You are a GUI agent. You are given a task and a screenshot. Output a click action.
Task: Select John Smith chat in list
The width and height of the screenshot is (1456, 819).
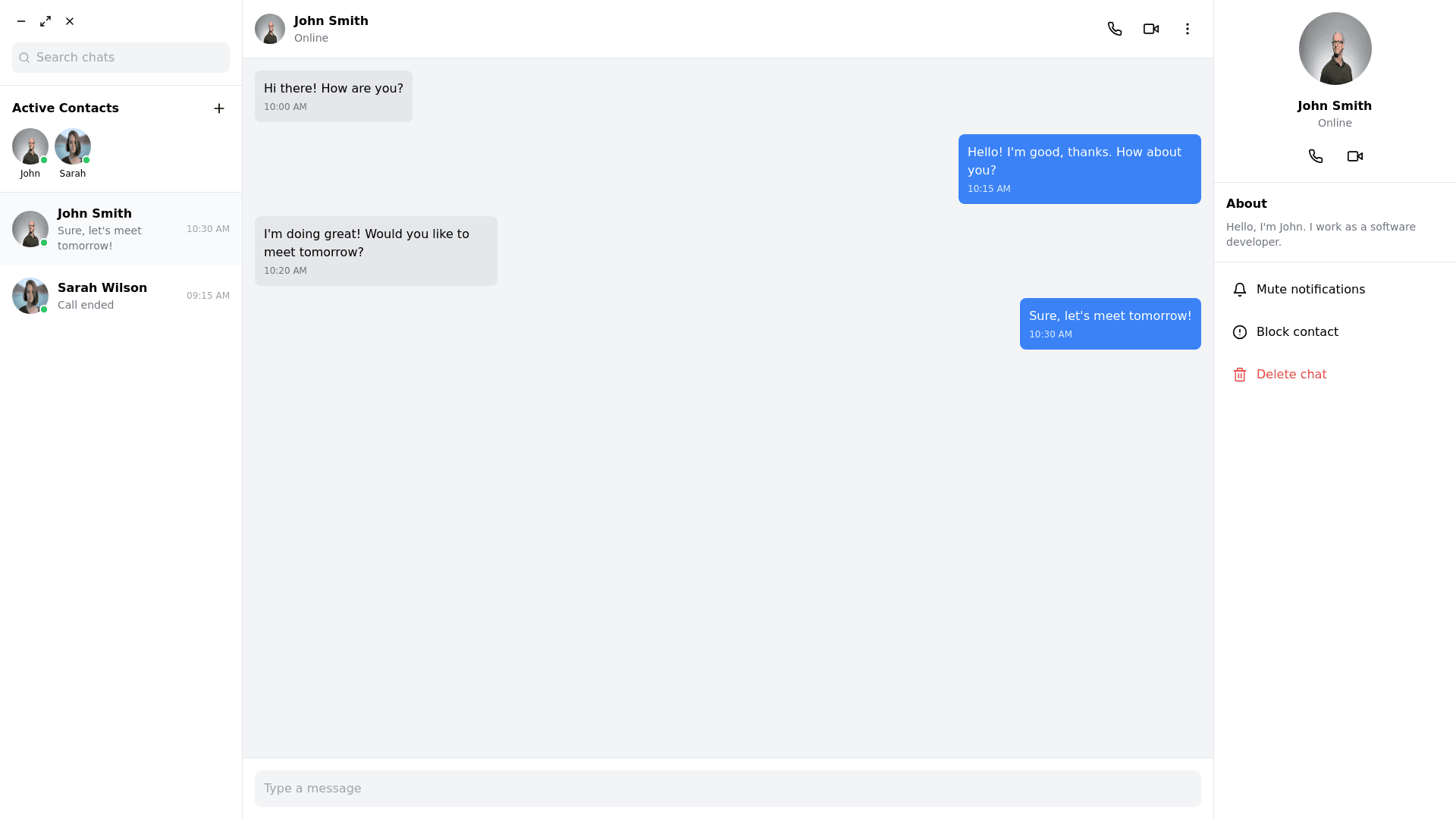(121, 229)
